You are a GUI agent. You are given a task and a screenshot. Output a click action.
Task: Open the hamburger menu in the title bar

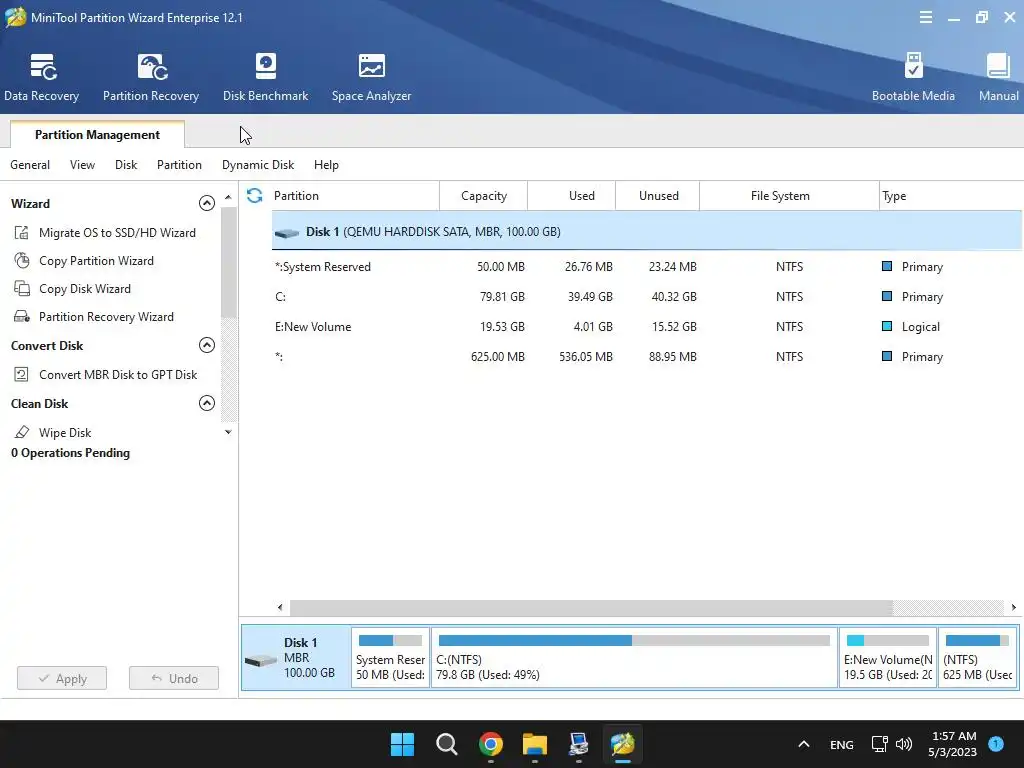[925, 18]
